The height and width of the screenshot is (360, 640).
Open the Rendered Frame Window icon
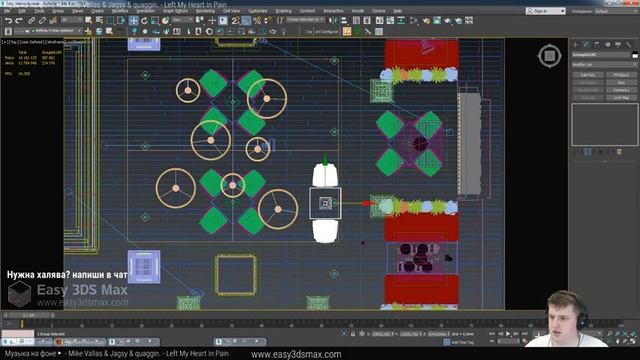pyautogui.click(x=437, y=20)
